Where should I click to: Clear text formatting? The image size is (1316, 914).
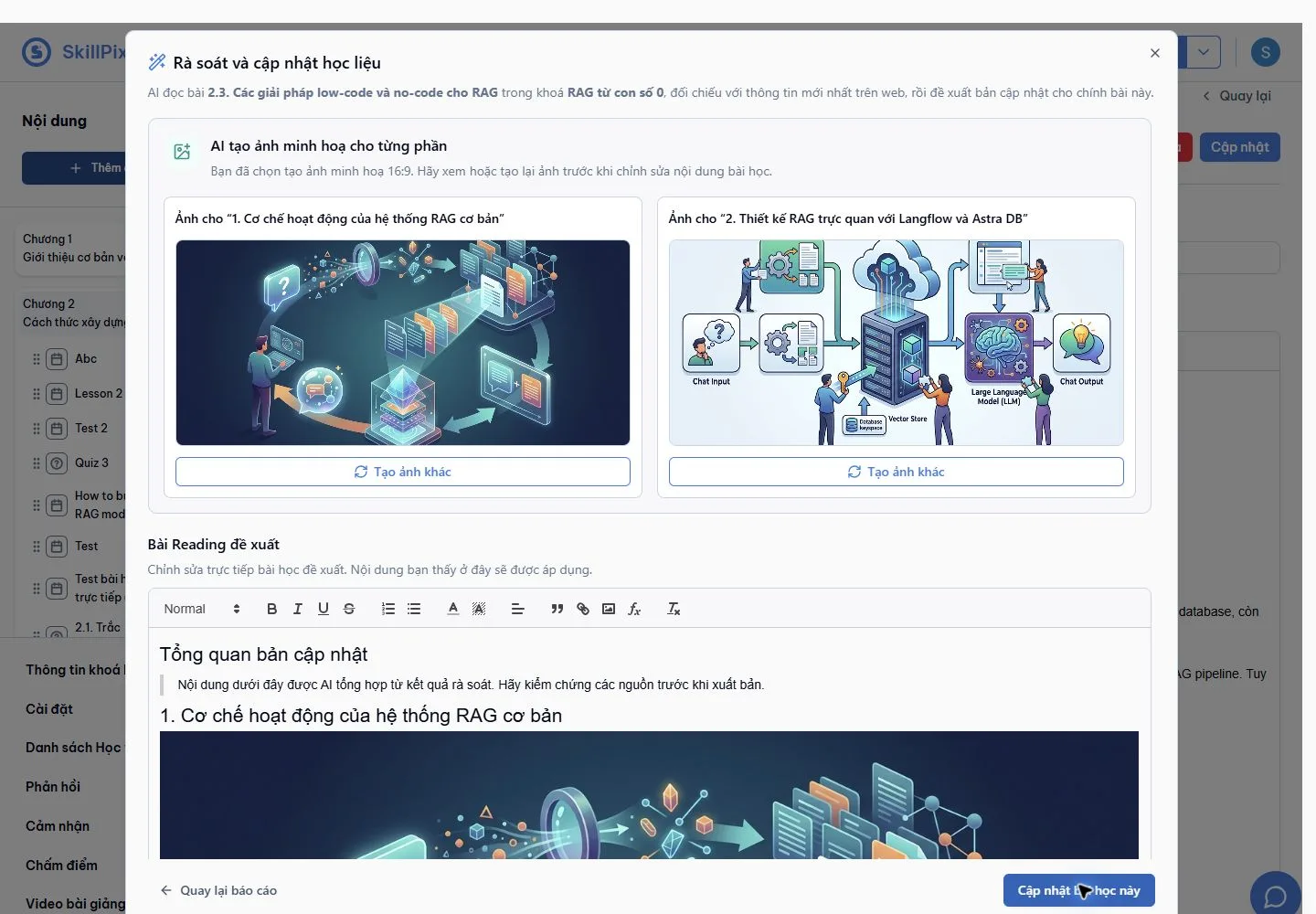tap(674, 609)
